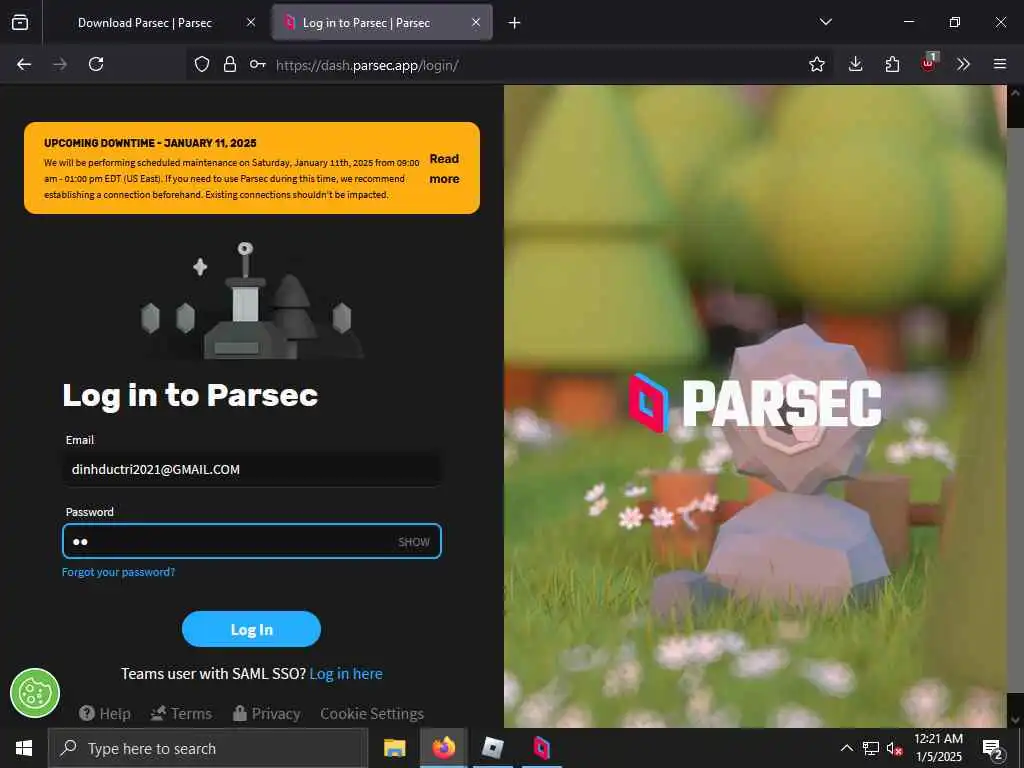Click the taskbar search box

tap(208, 748)
